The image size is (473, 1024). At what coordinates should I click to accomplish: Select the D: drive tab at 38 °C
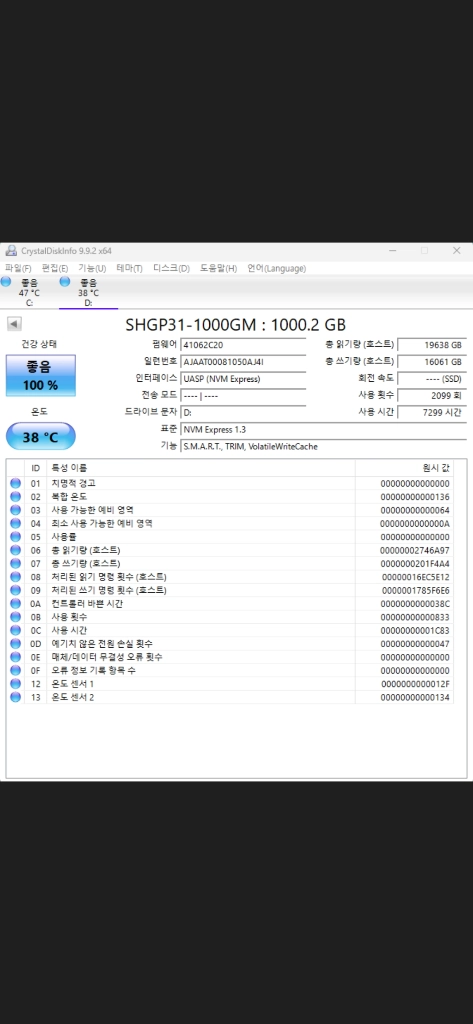(88, 292)
